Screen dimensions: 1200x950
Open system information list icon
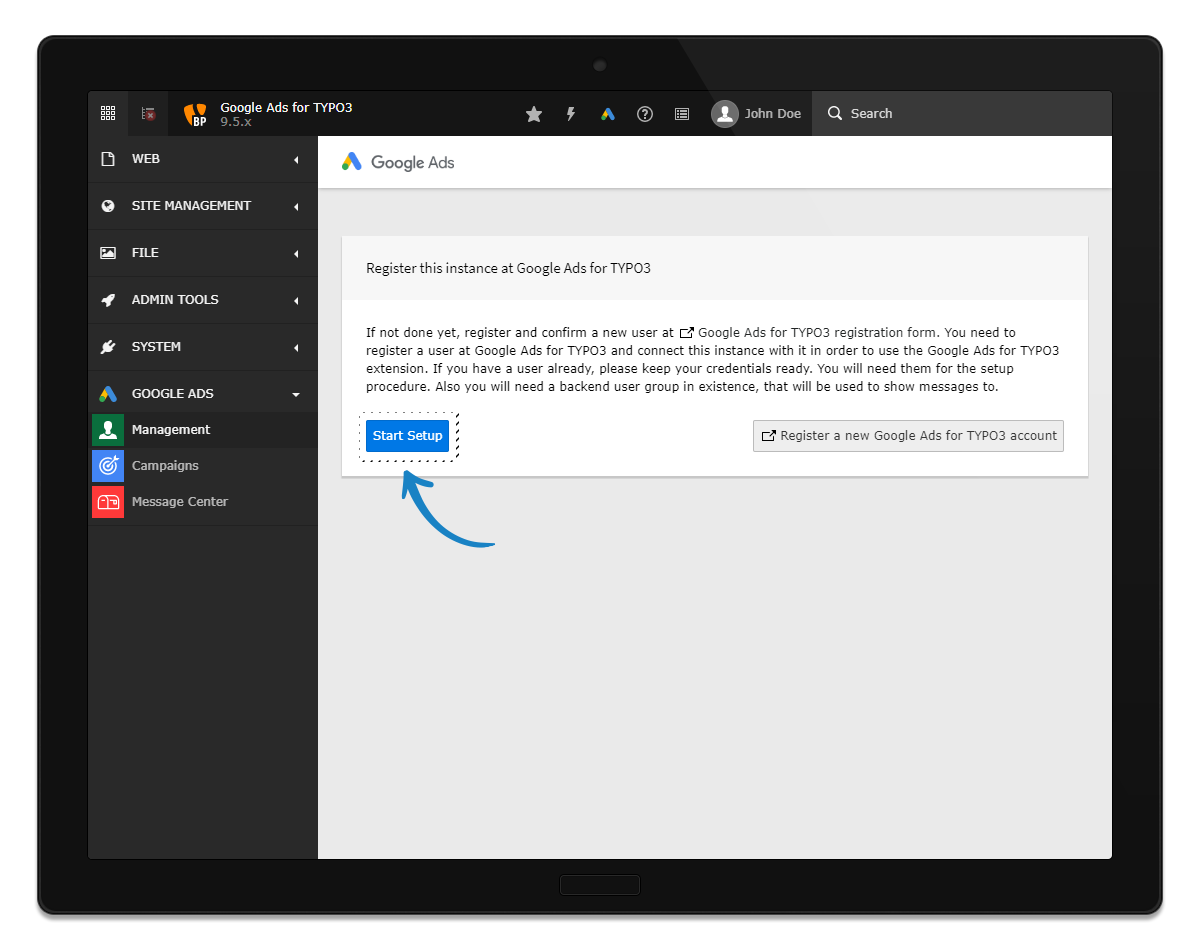682,114
